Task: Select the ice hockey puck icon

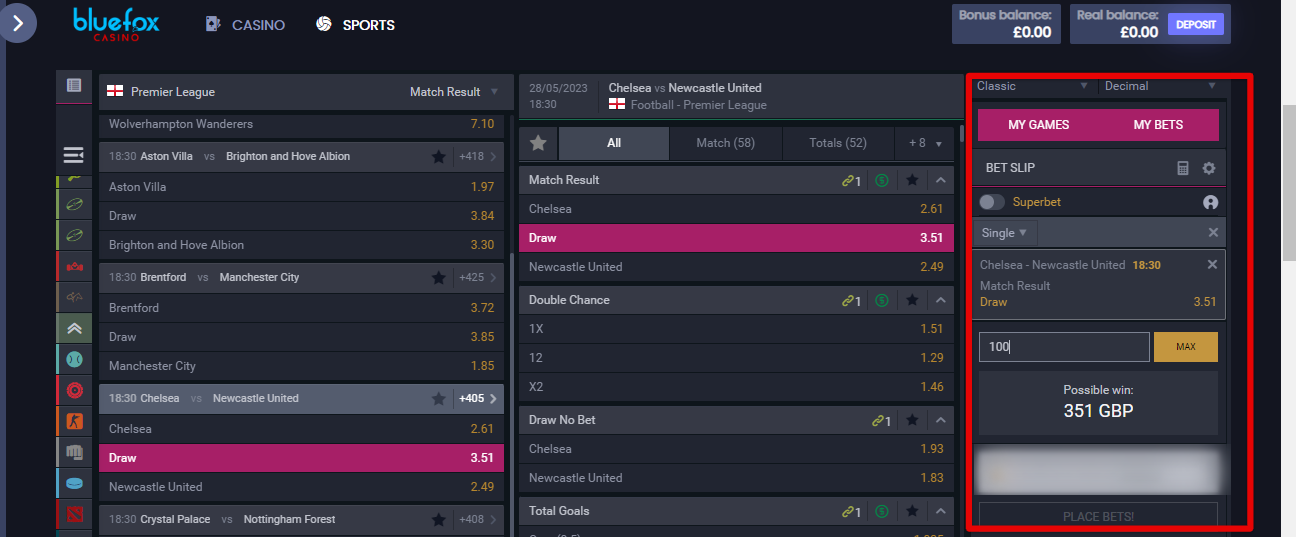Action: 74,483
